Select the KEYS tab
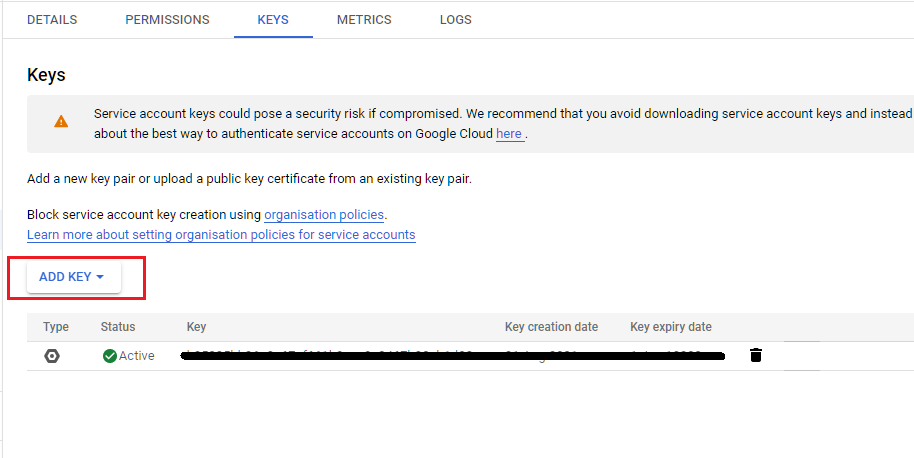The image size is (914, 458). click(273, 20)
